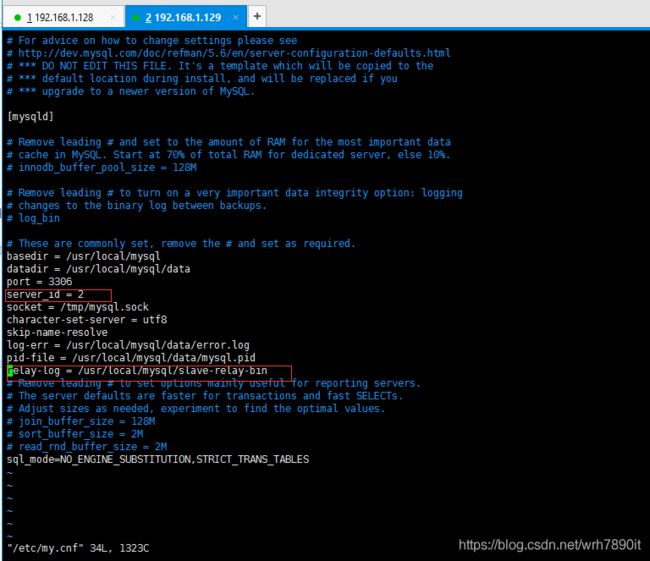Click the '# join_buffer_size = 128M' line
Viewport: 650px width, 561px height.
[81, 421]
